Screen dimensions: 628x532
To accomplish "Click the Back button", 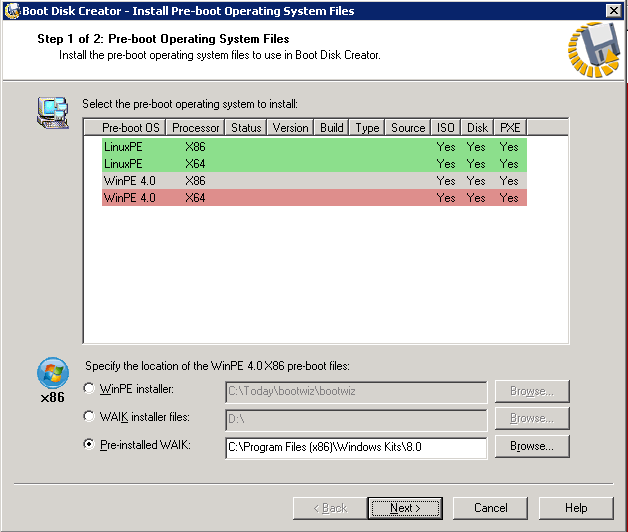I will 330,508.
